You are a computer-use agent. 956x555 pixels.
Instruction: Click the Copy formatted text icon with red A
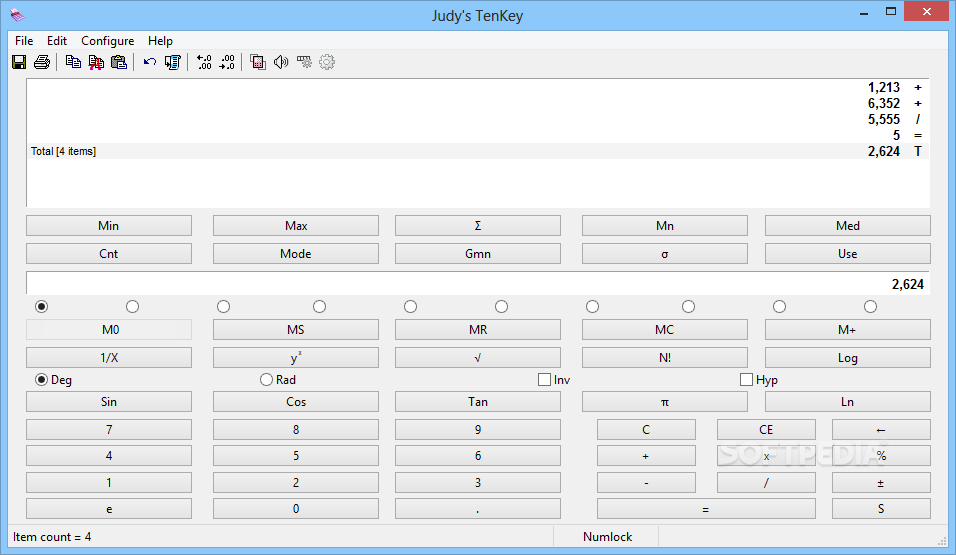pyautogui.click(x=96, y=62)
